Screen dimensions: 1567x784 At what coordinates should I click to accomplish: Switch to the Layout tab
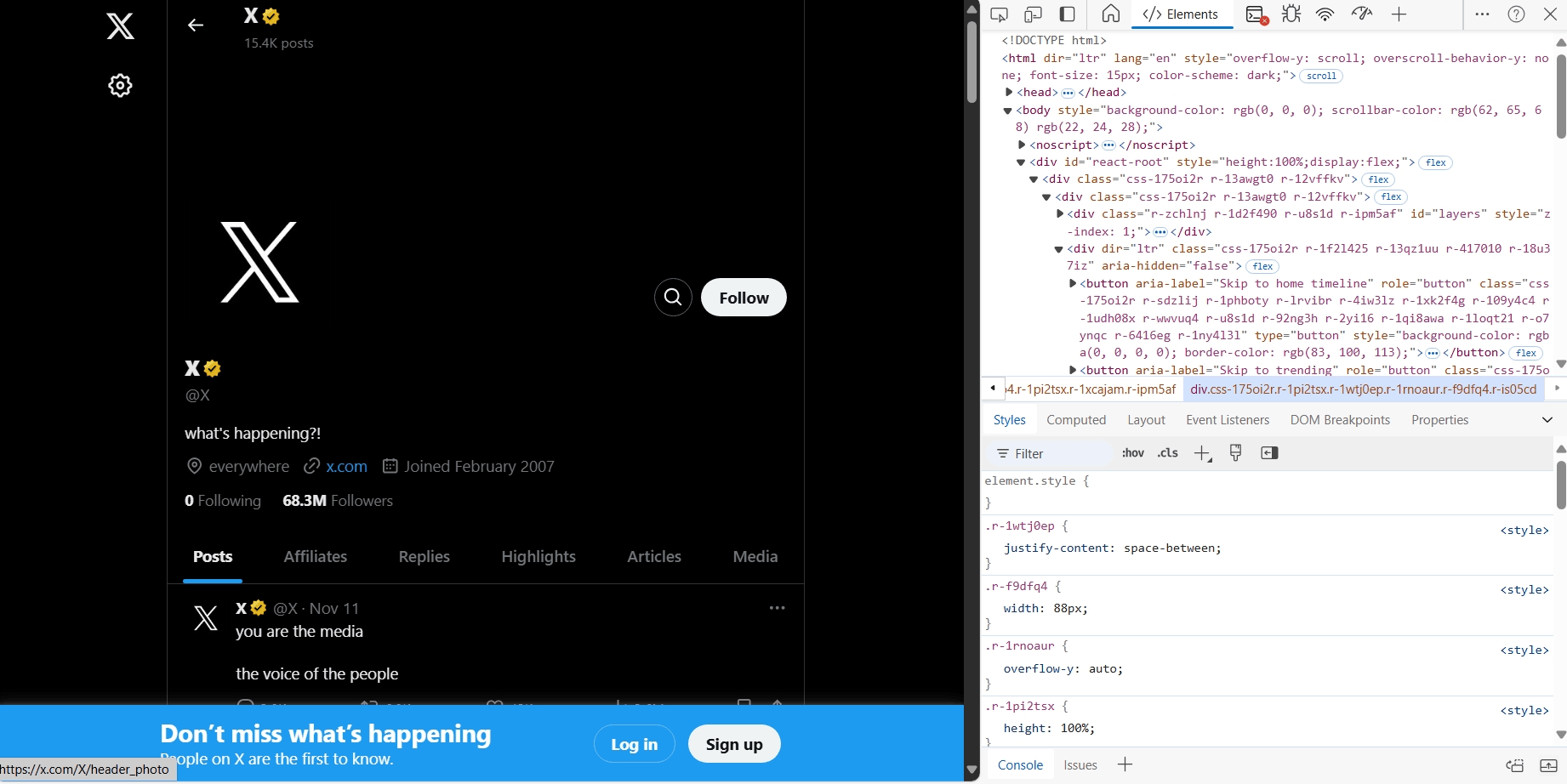pyautogui.click(x=1146, y=420)
